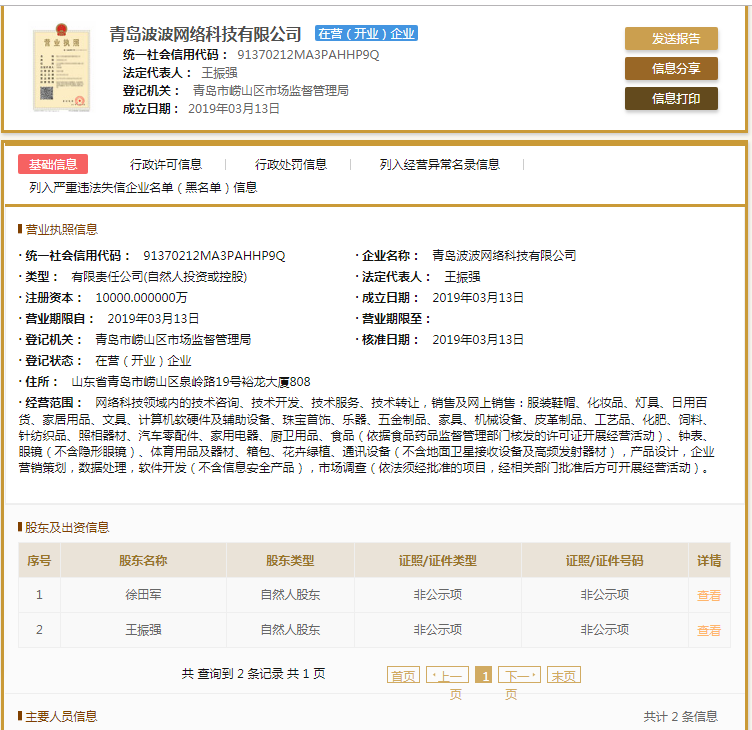This screenshot has height=730, width=752.
Task: Jump to 末页 in pagination
Action: (563, 676)
